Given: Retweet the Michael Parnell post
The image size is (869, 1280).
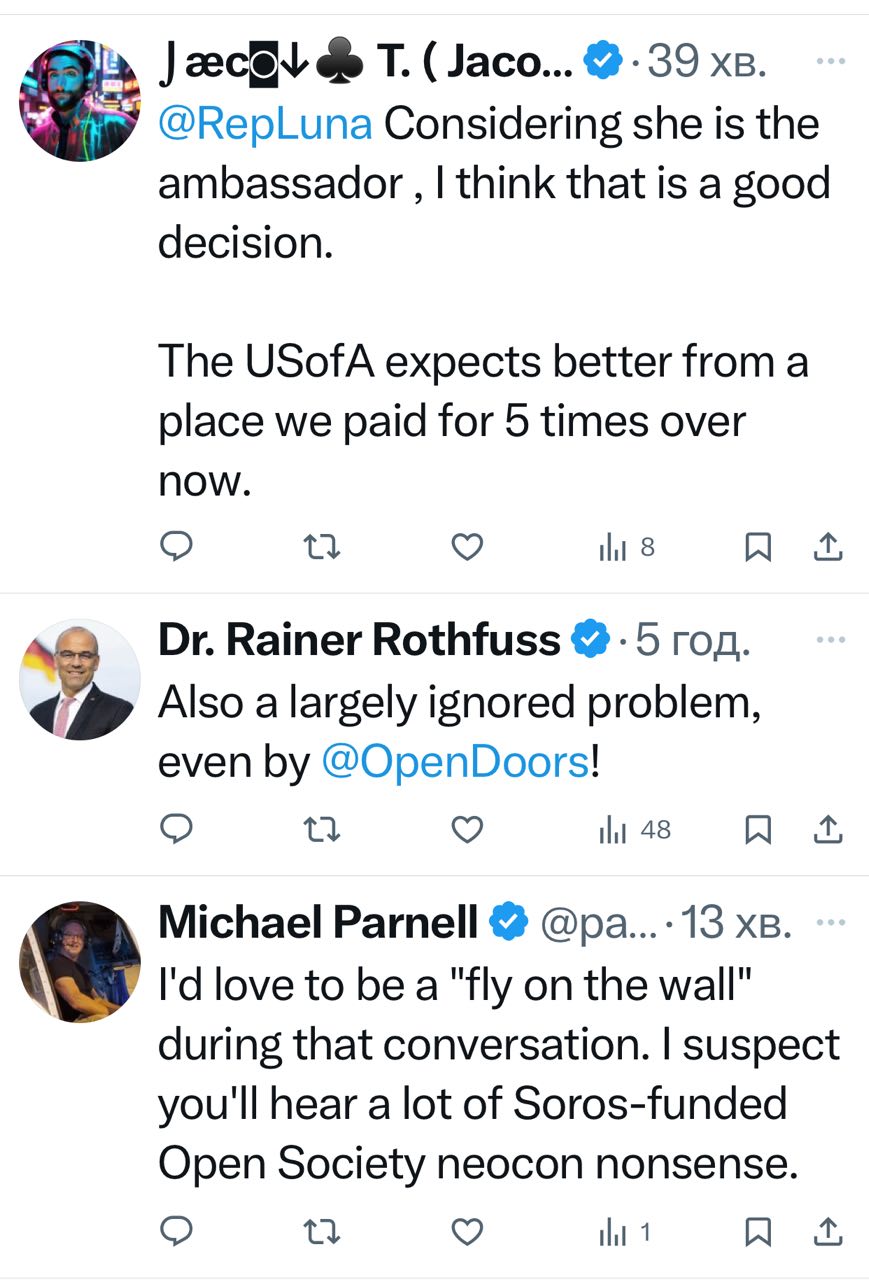Looking at the screenshot, I should pyautogui.click(x=323, y=1233).
